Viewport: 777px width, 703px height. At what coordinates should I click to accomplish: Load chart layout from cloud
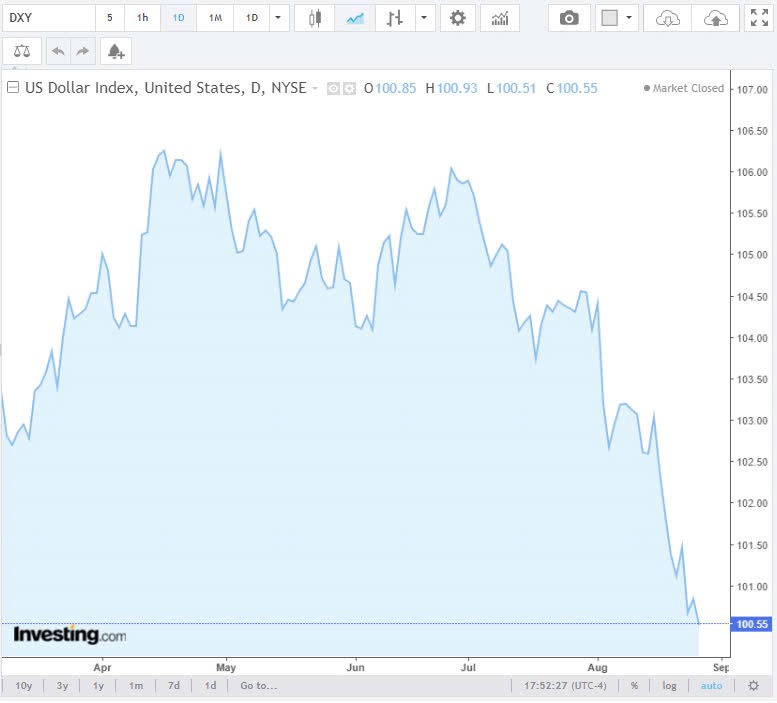click(667, 18)
